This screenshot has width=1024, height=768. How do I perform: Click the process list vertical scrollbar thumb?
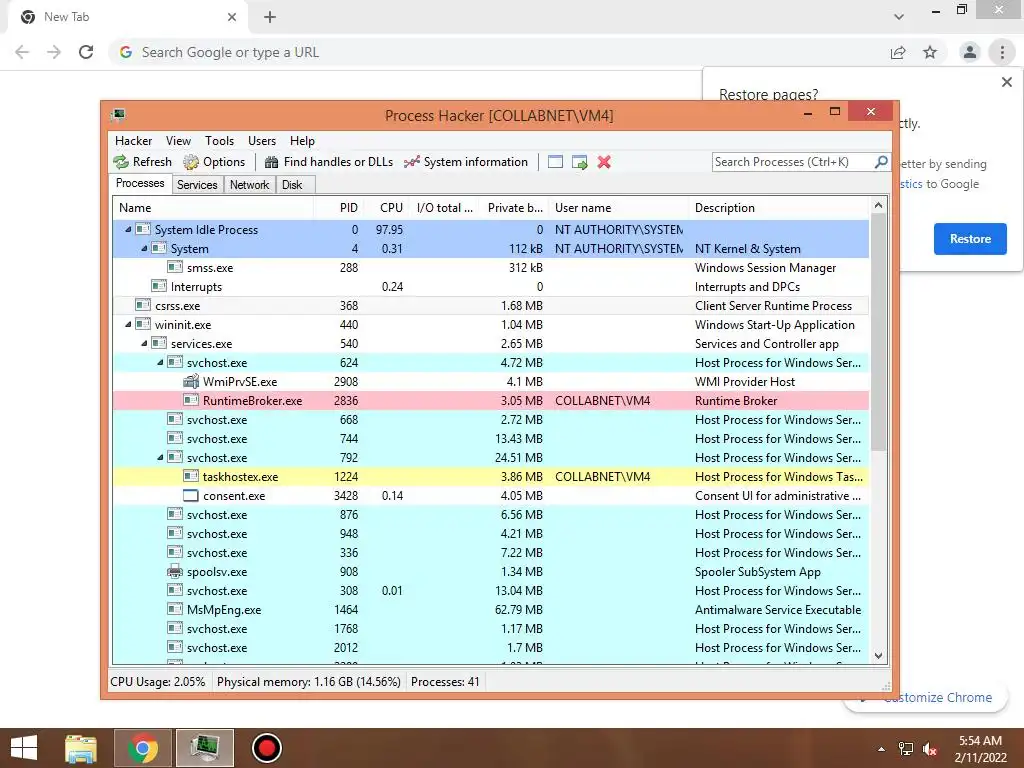pyautogui.click(x=878, y=333)
